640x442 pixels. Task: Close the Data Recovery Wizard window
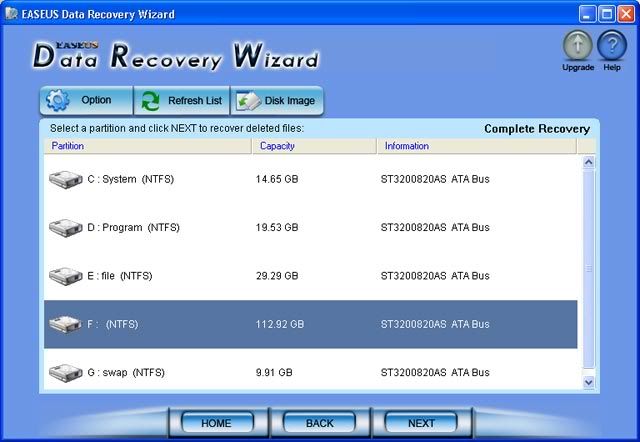click(626, 14)
